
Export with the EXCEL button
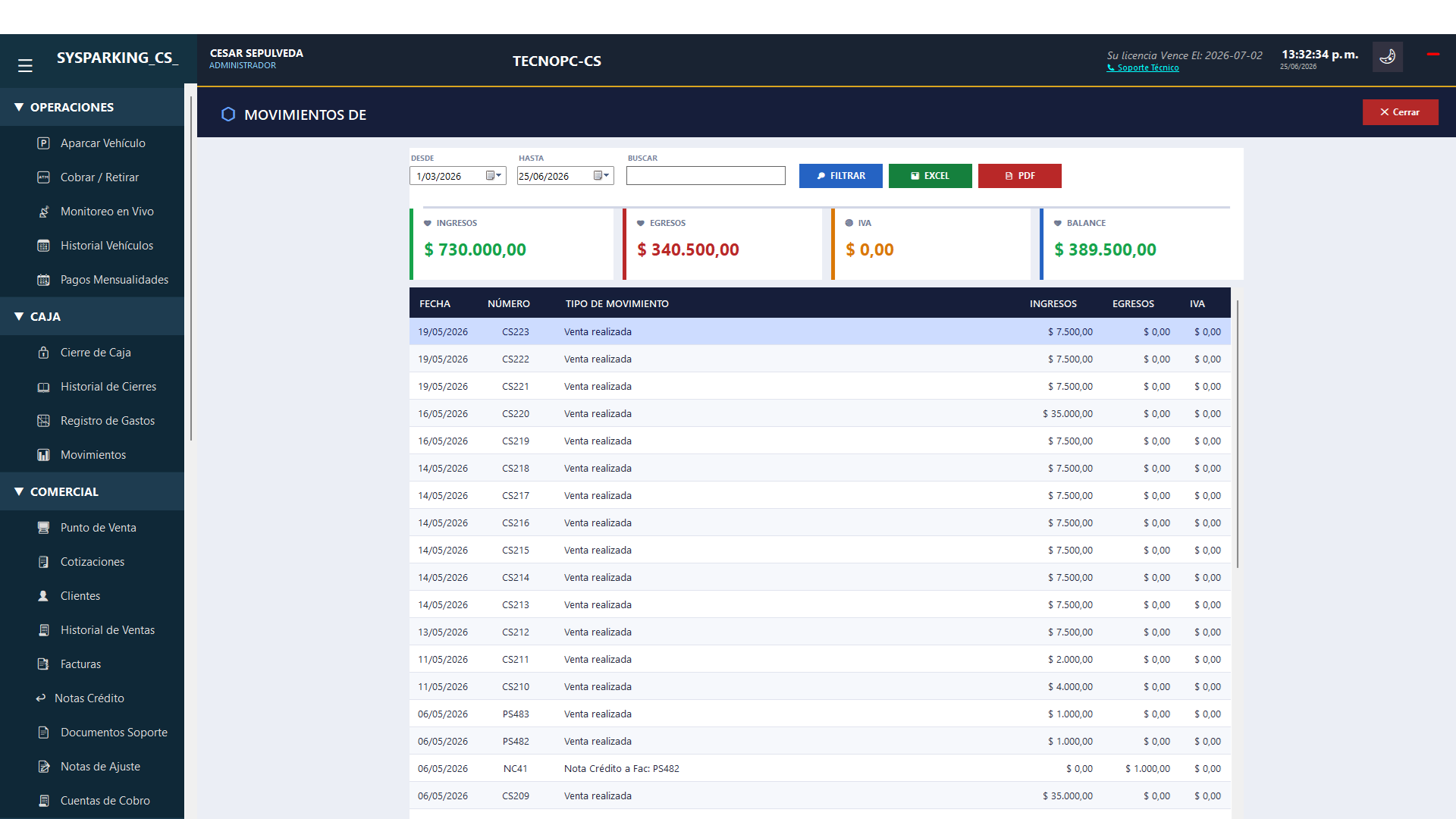point(930,176)
